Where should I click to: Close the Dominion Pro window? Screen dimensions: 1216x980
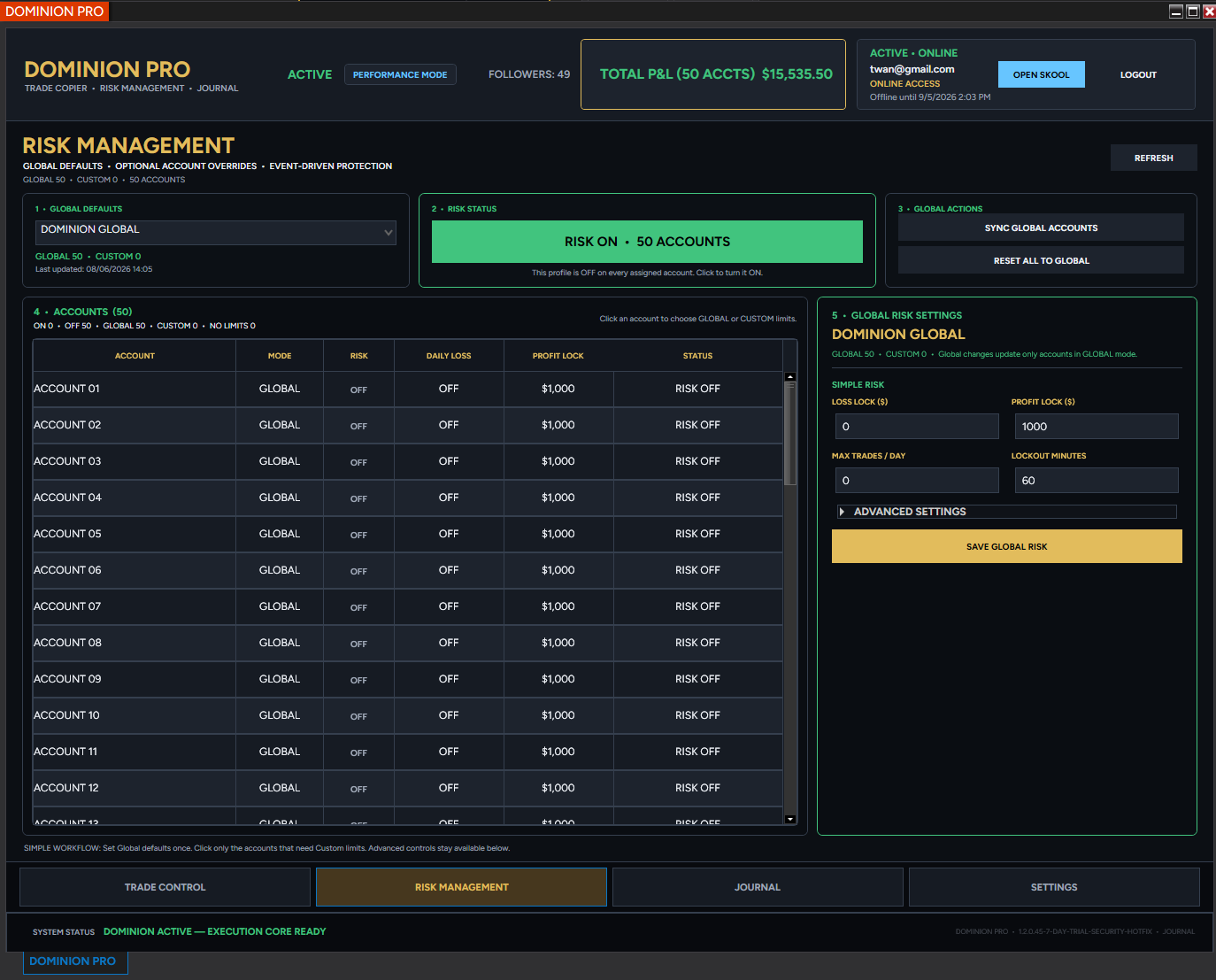1209,12
